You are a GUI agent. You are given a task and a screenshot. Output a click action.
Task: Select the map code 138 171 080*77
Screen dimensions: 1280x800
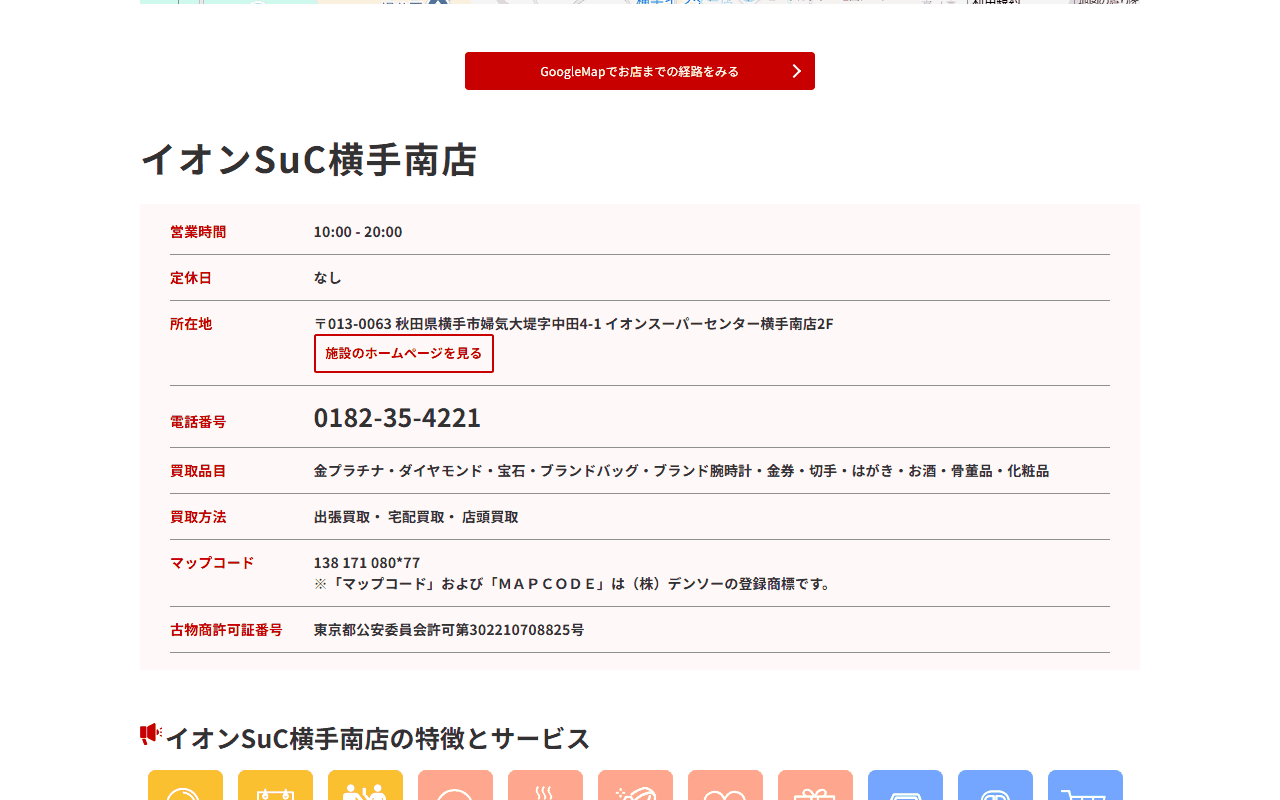coord(367,563)
